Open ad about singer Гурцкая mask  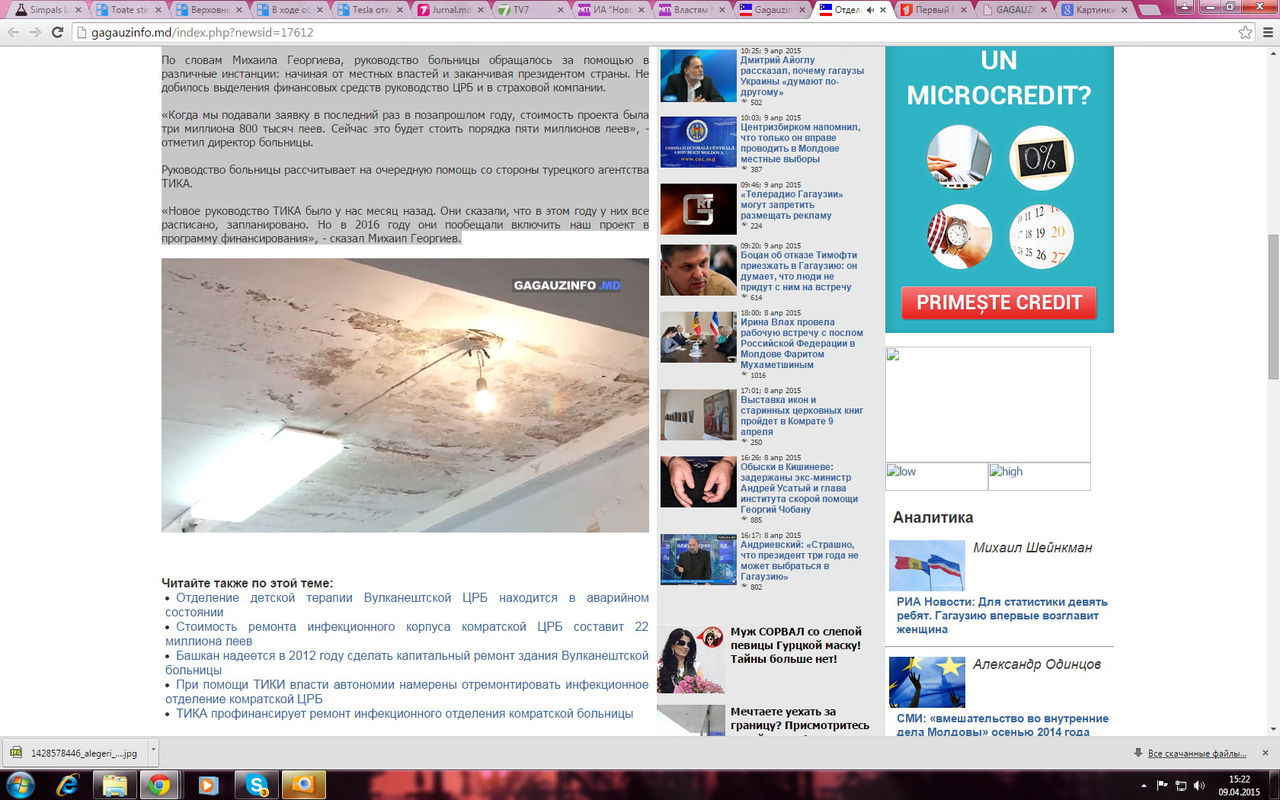tap(796, 645)
